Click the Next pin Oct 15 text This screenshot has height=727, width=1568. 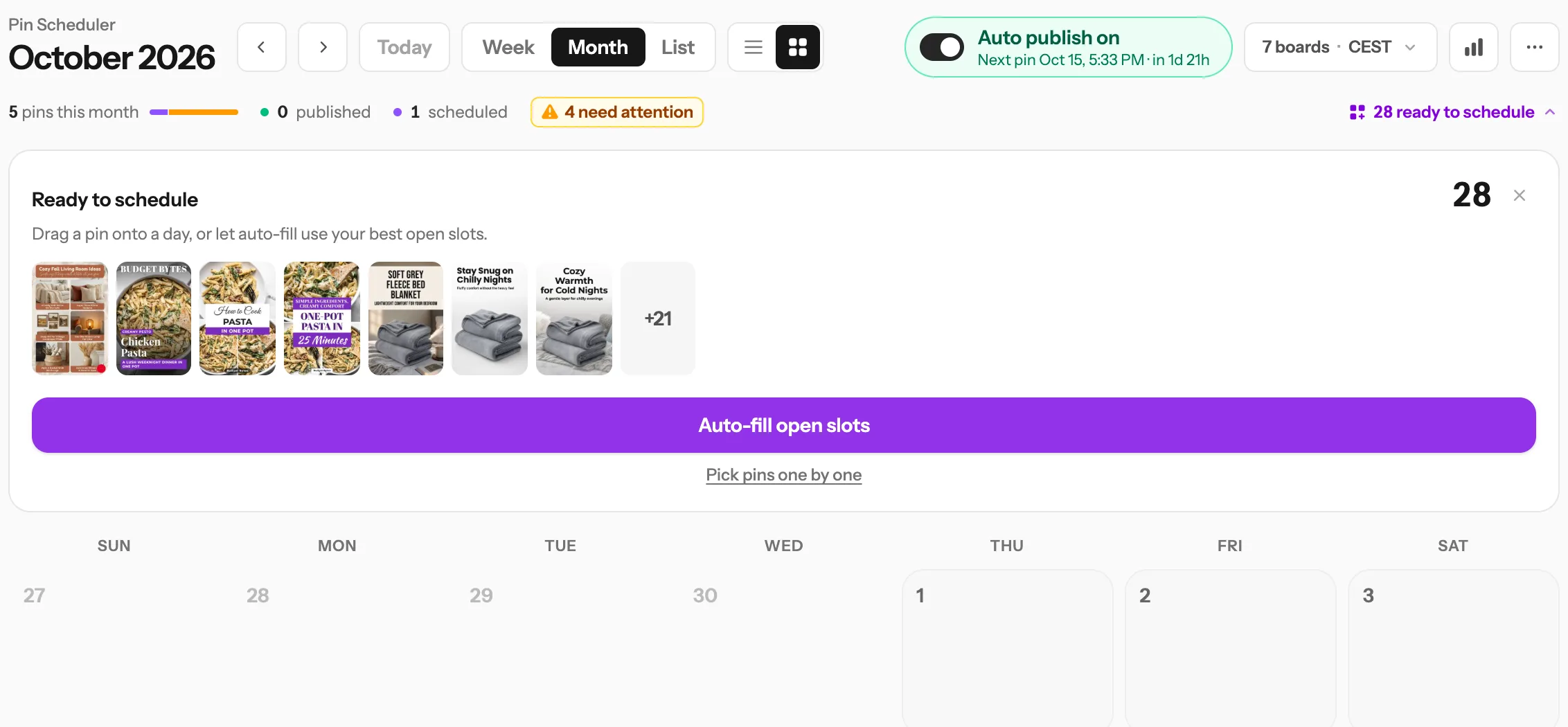tap(1094, 60)
